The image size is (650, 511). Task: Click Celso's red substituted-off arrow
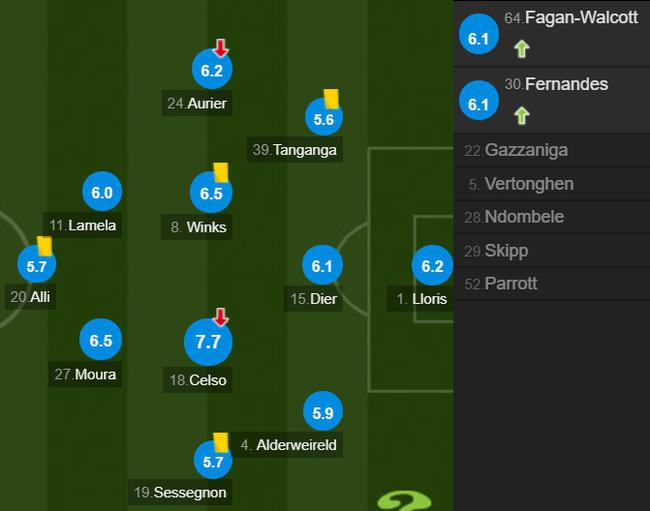point(221,317)
